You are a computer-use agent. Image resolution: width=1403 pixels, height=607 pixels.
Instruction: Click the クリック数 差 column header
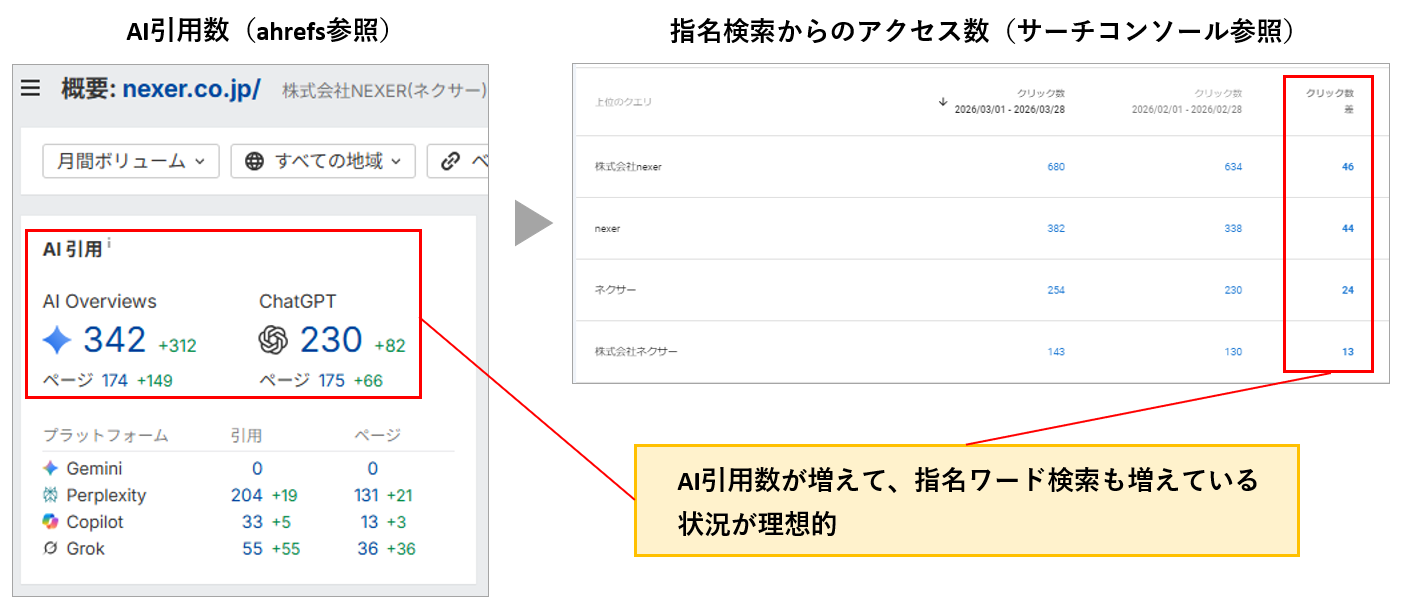tap(1330, 101)
